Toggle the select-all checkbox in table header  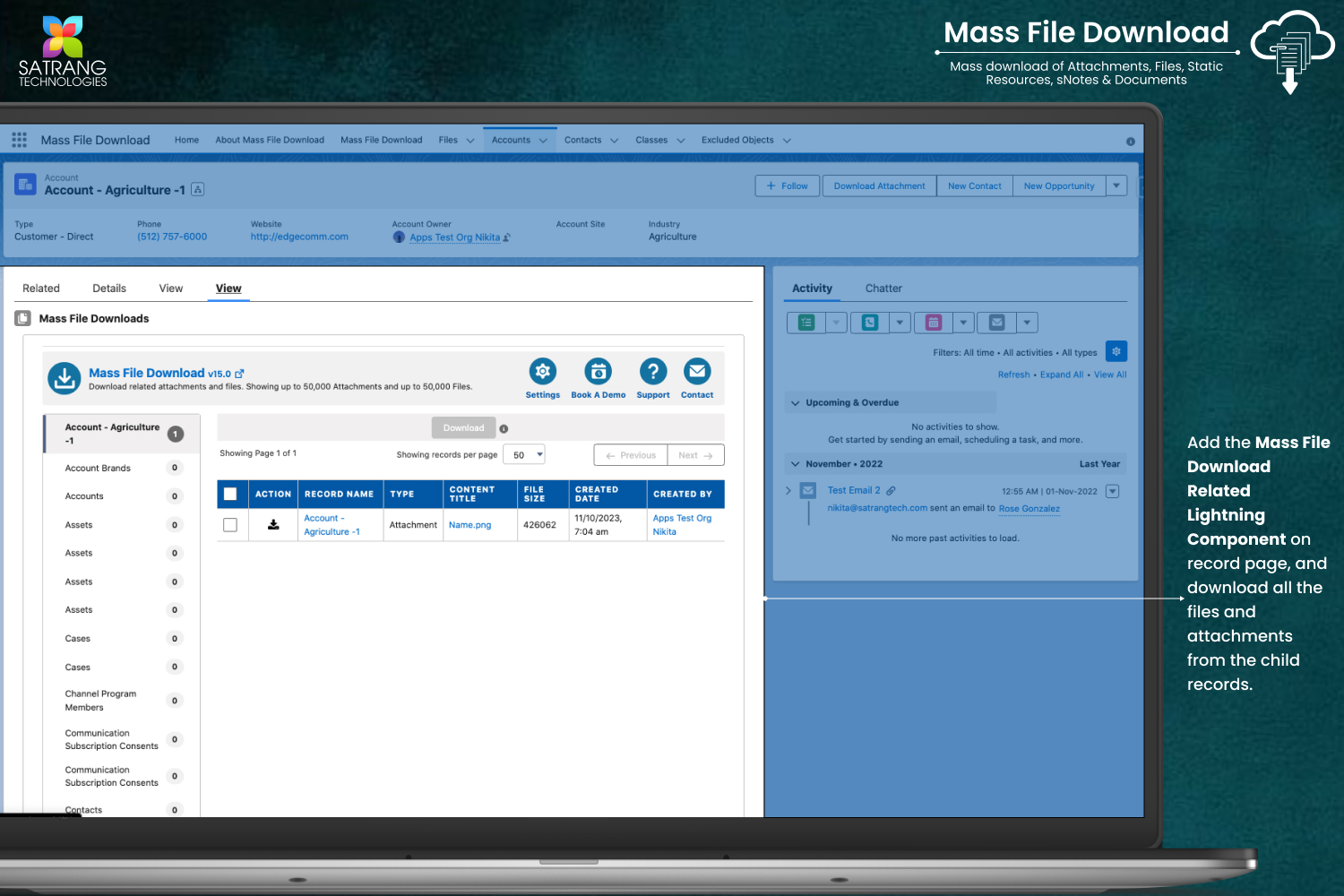tap(230, 494)
